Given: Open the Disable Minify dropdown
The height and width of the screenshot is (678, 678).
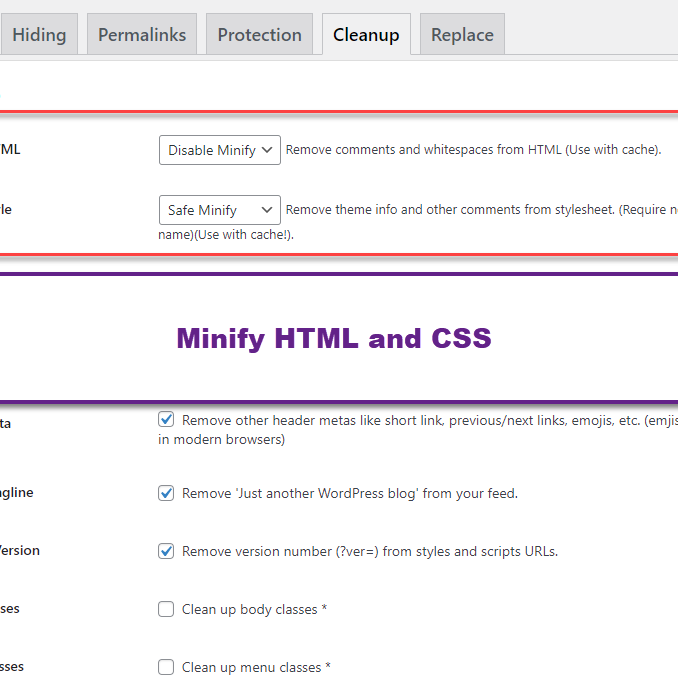Looking at the screenshot, I should pyautogui.click(x=220, y=150).
